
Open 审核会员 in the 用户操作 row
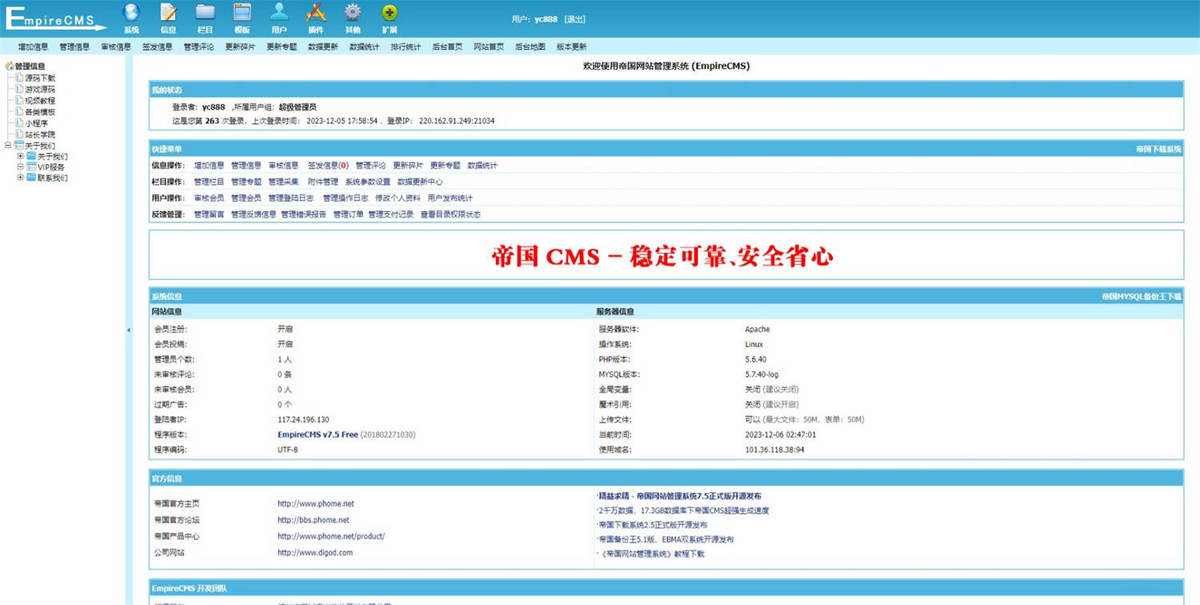point(209,198)
